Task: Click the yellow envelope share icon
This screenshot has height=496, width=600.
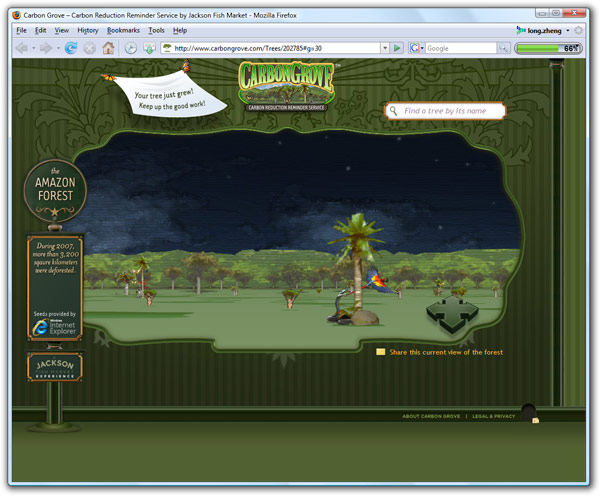Action: [x=380, y=352]
